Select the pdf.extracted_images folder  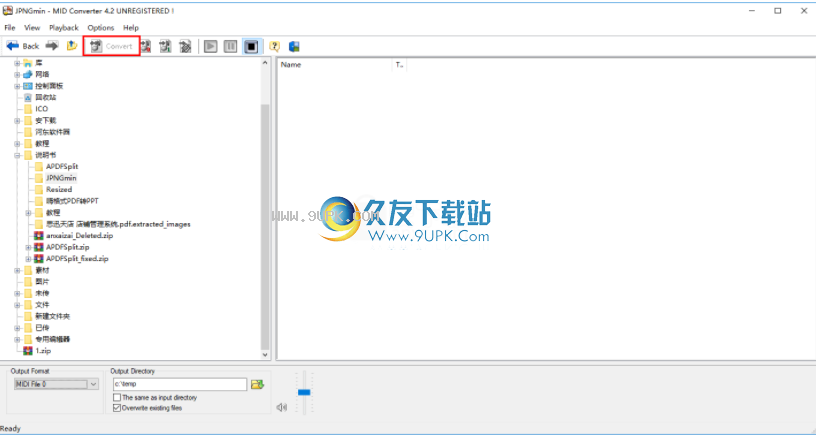(118, 224)
